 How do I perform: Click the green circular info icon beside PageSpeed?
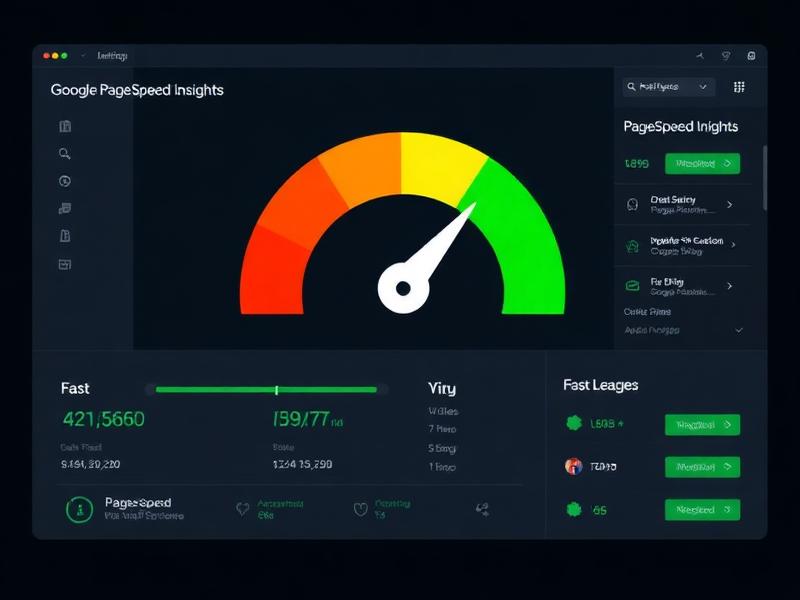coord(79,509)
